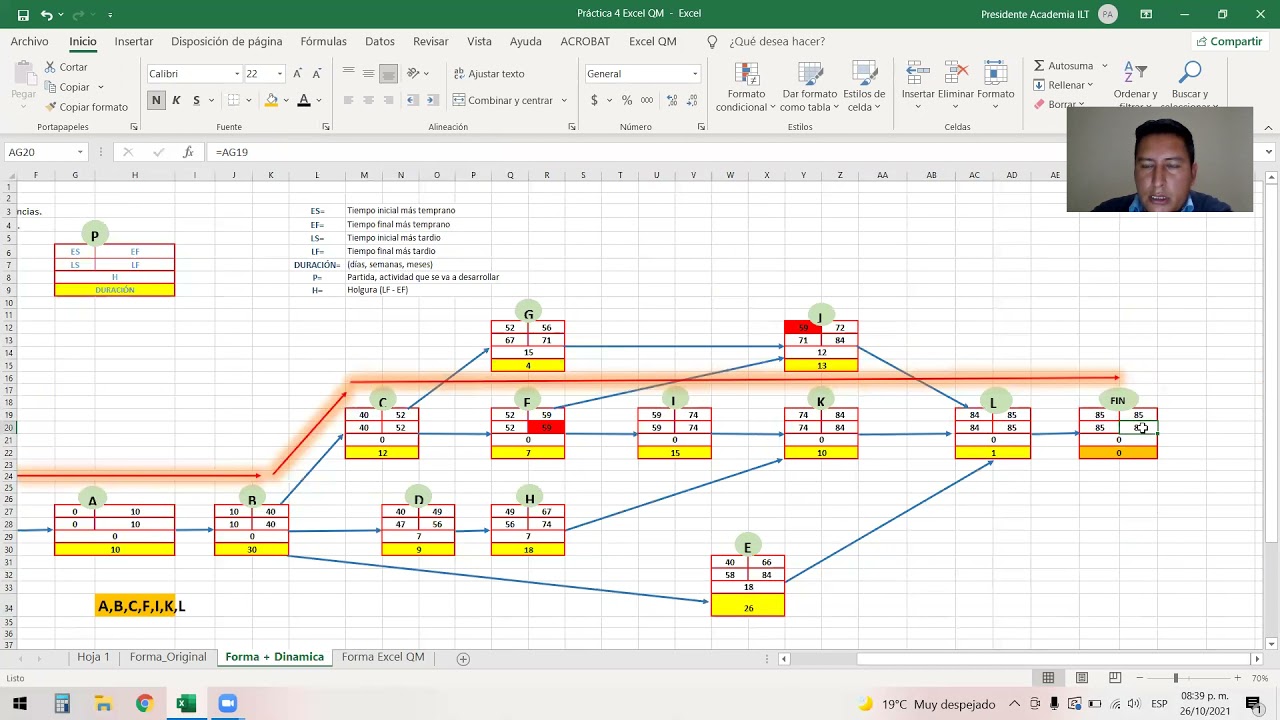Switch to Hoja 1 sheet tab

coord(93,657)
